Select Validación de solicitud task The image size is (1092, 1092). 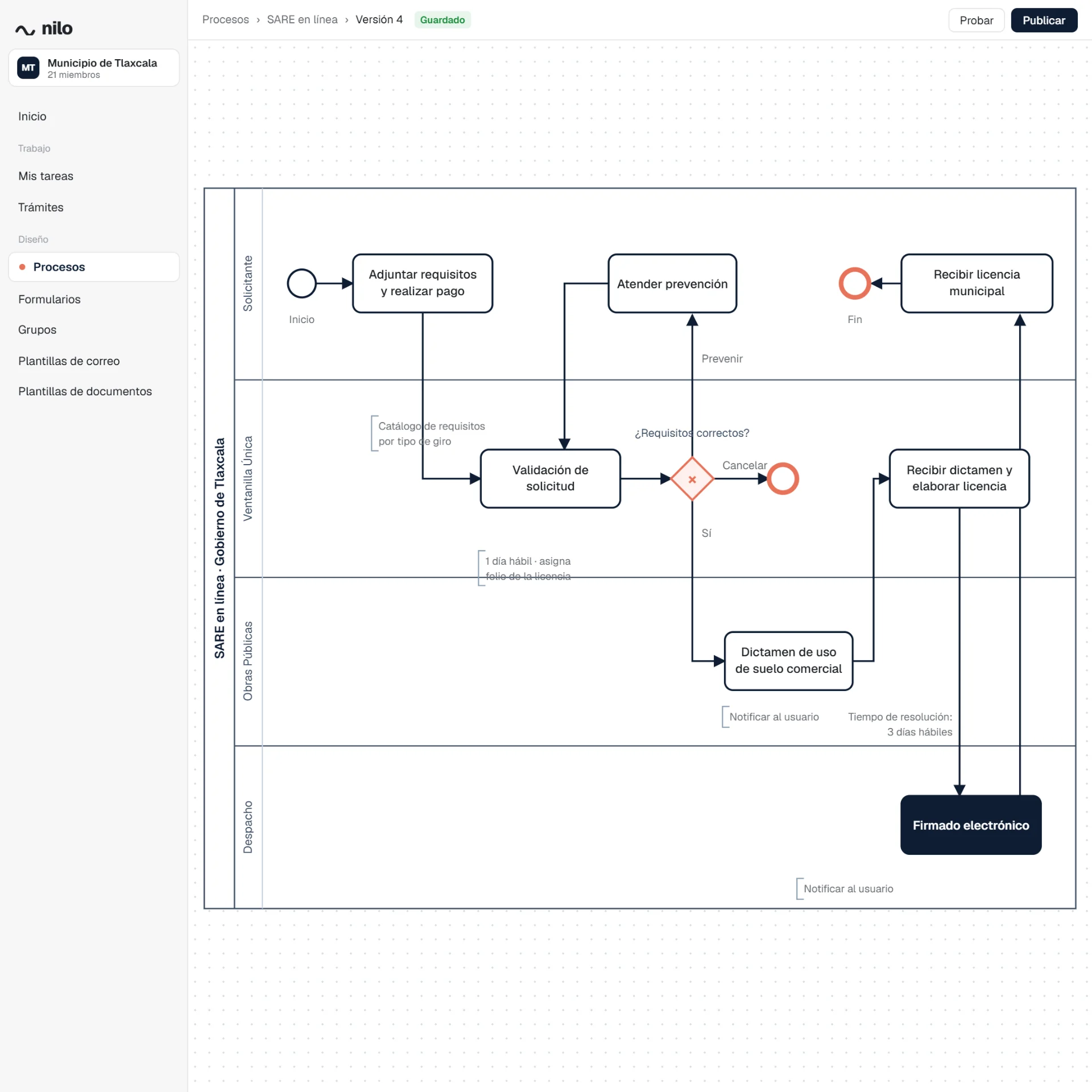pos(550,479)
